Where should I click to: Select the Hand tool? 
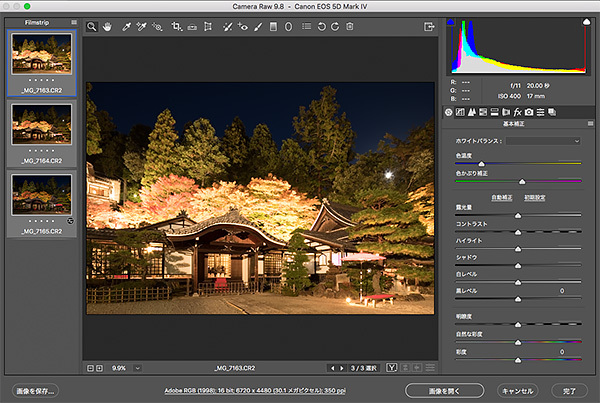click(x=107, y=26)
